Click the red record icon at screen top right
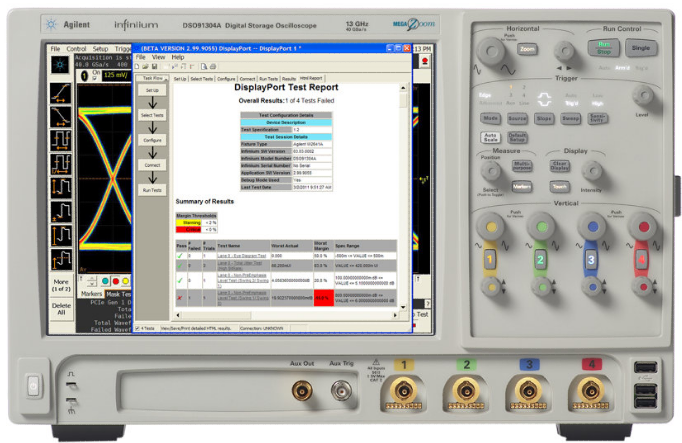This screenshot has height=443, width=682. [425, 61]
